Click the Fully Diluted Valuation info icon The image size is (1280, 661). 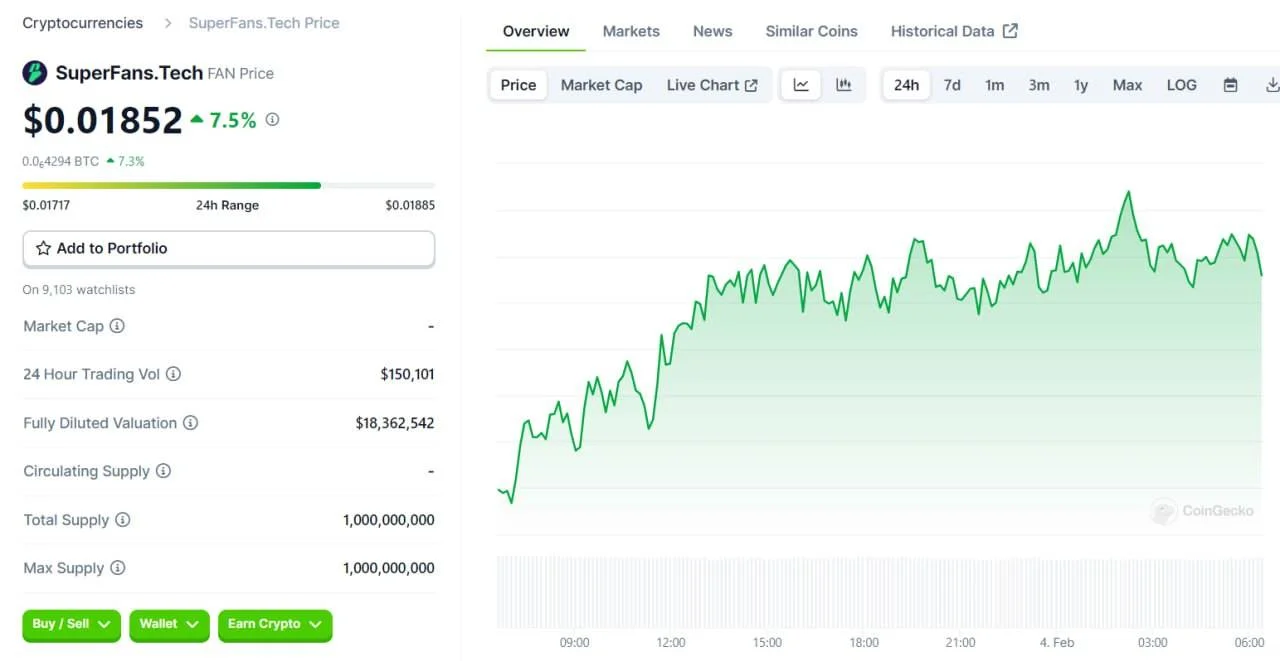point(190,423)
